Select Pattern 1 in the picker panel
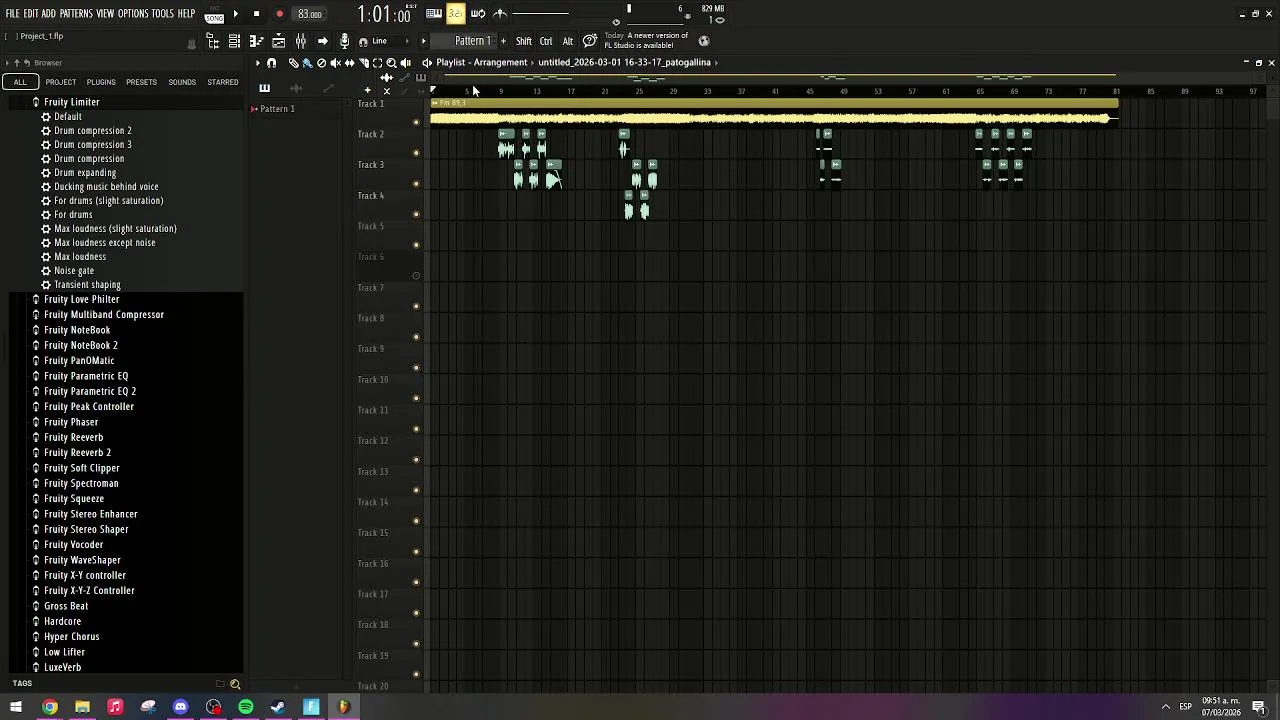The width and height of the screenshot is (1280, 720). (277, 109)
